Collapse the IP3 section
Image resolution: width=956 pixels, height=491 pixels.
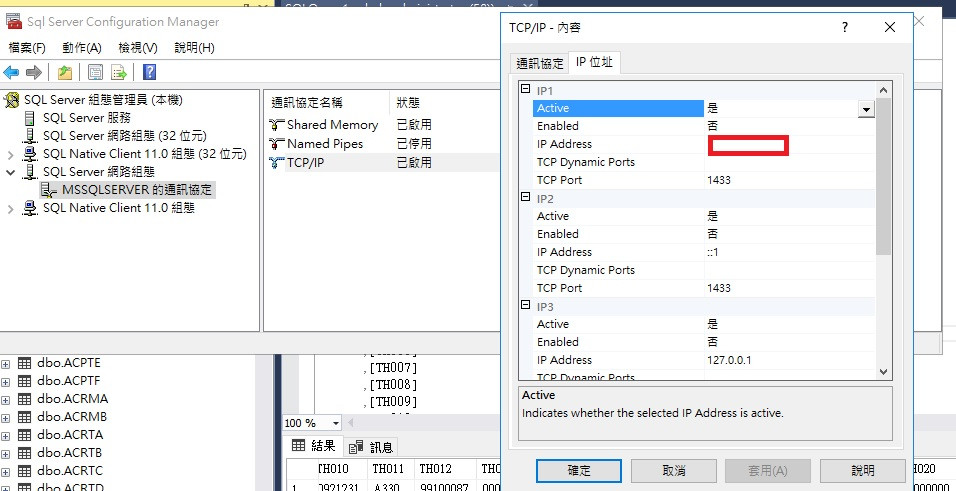(x=526, y=305)
